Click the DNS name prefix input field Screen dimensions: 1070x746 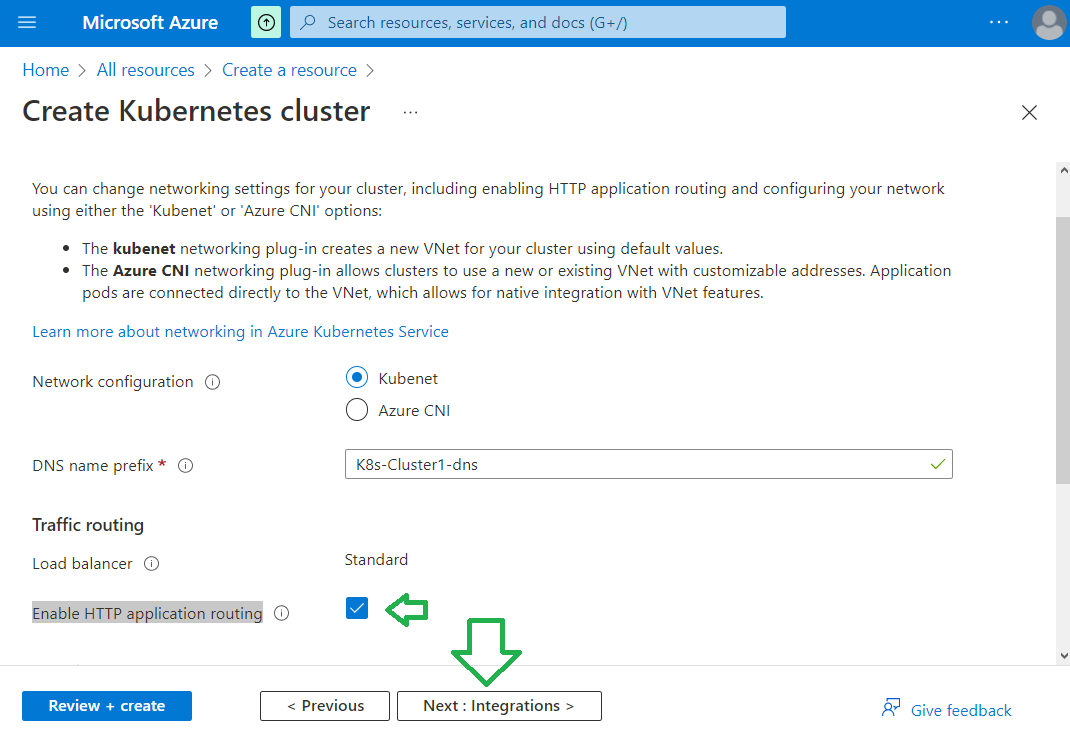pos(648,464)
